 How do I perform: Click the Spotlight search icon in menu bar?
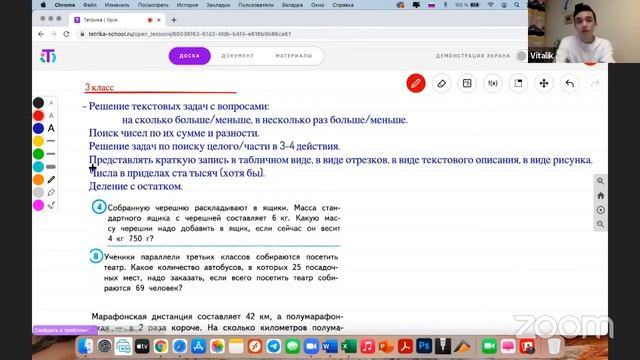(x=517, y=5)
